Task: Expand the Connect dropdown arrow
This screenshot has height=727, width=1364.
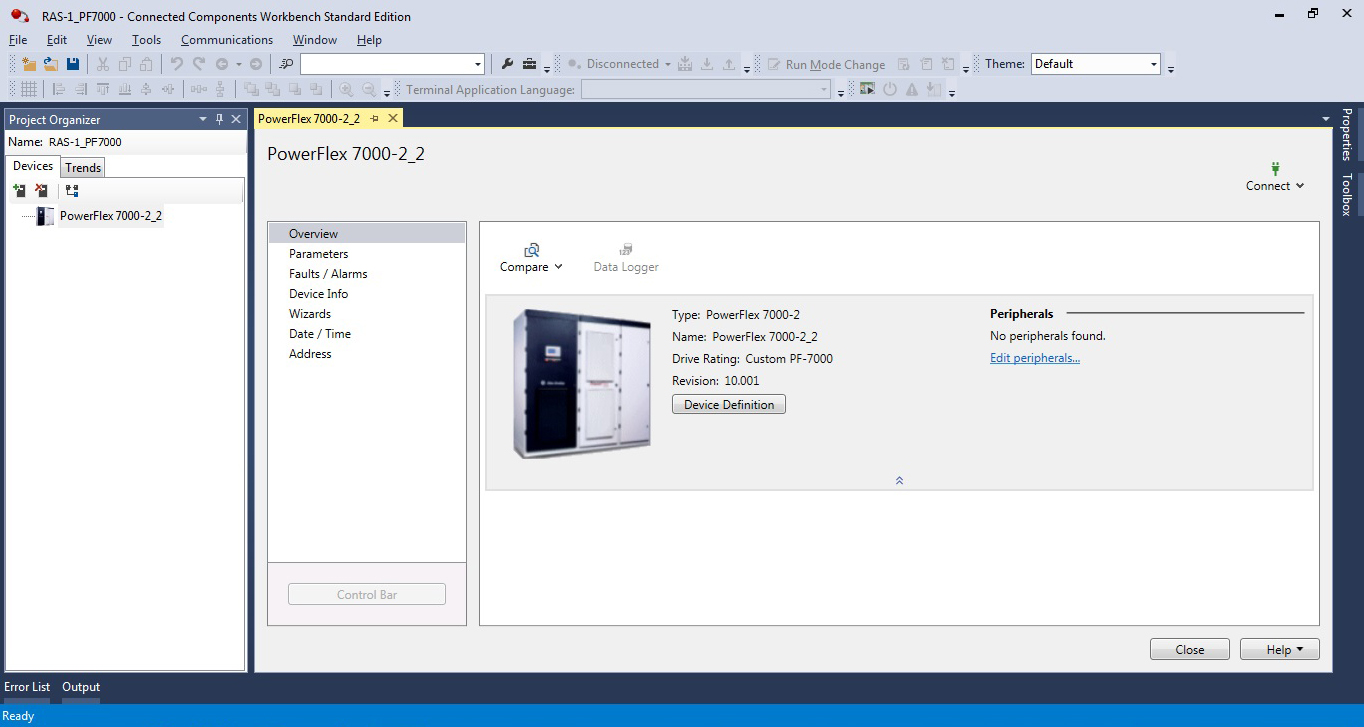Action: point(1300,186)
